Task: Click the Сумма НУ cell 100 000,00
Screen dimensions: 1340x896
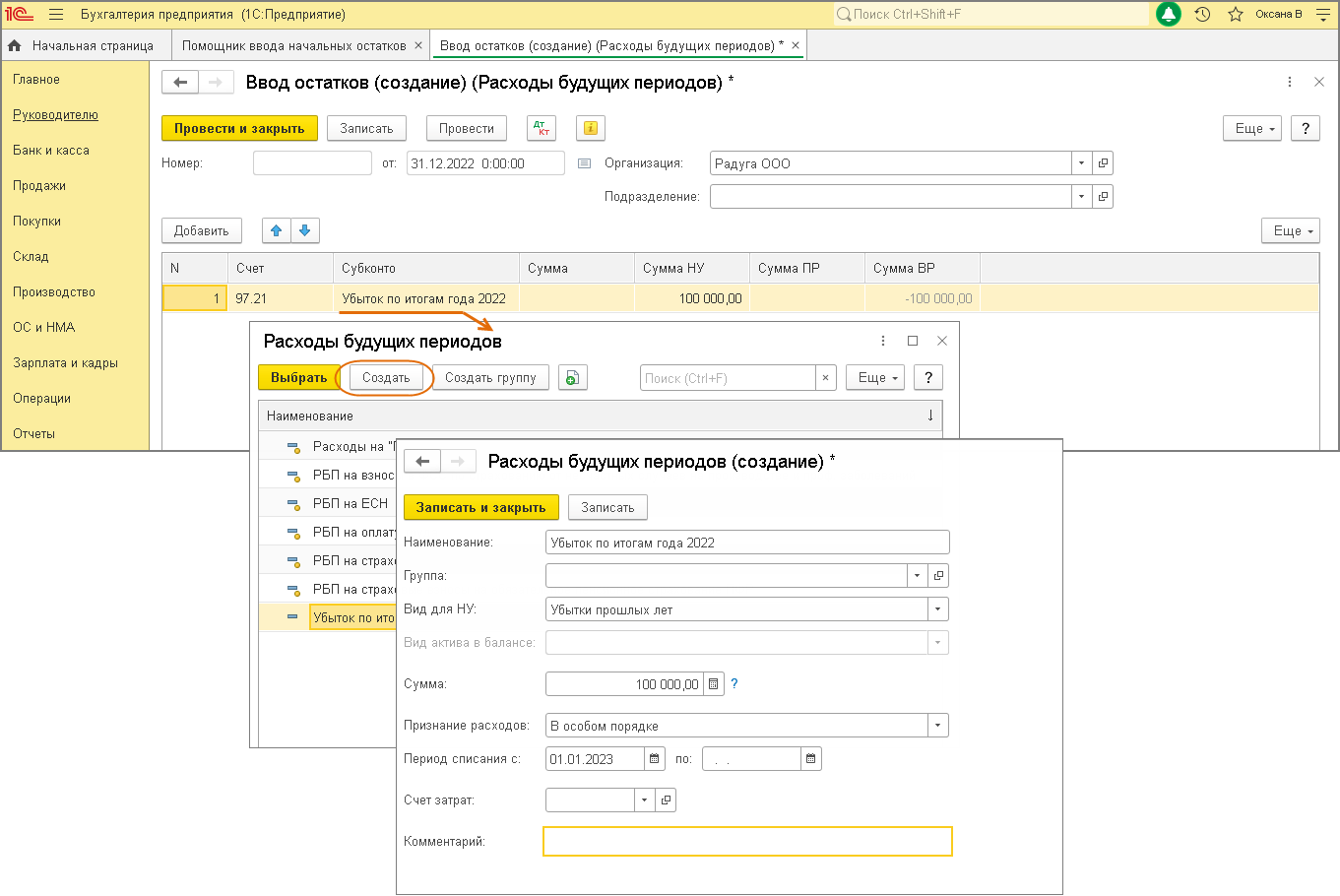Action: point(692,298)
